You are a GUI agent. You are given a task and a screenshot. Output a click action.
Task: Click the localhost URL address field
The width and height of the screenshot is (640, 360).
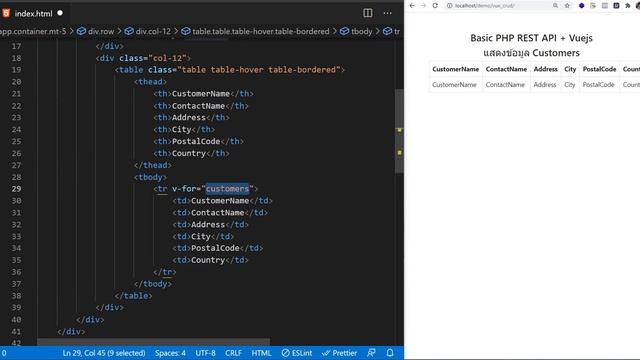coord(484,5)
